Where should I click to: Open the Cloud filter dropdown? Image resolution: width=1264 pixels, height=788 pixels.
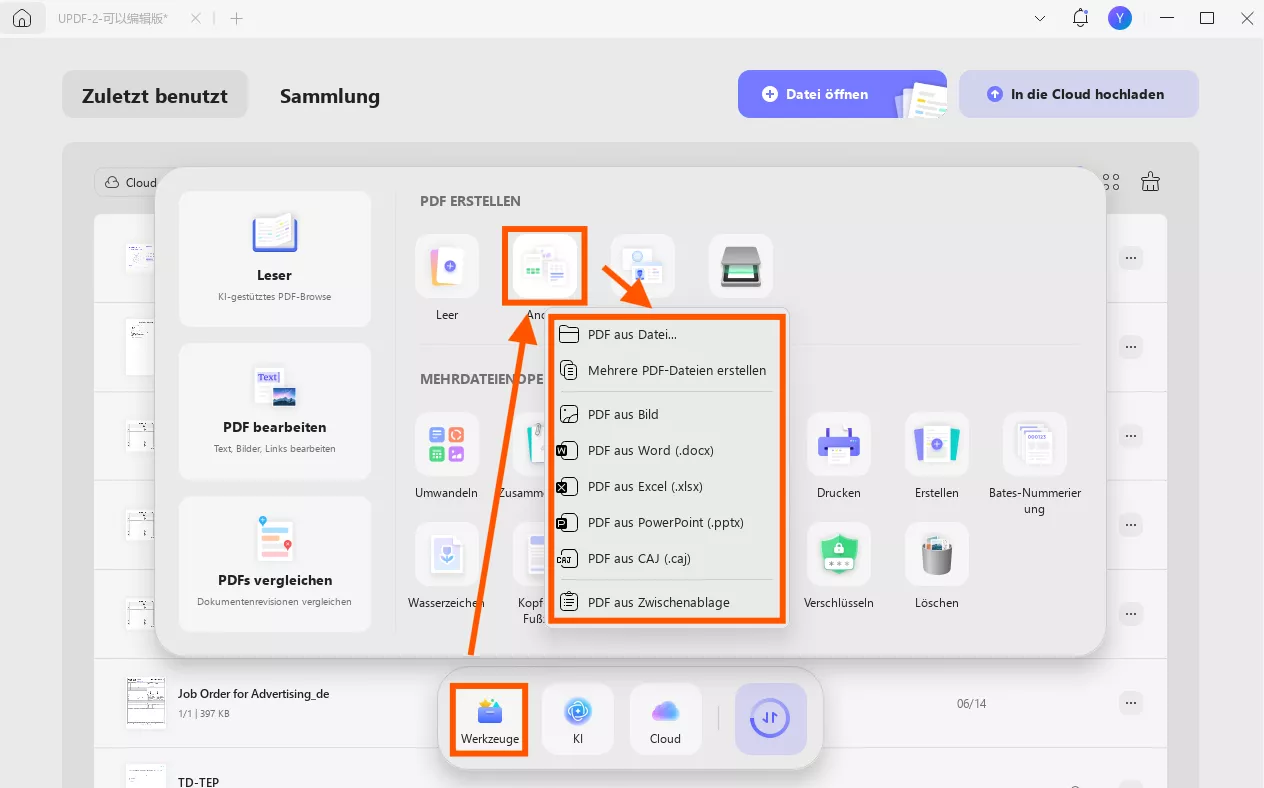(x=130, y=182)
